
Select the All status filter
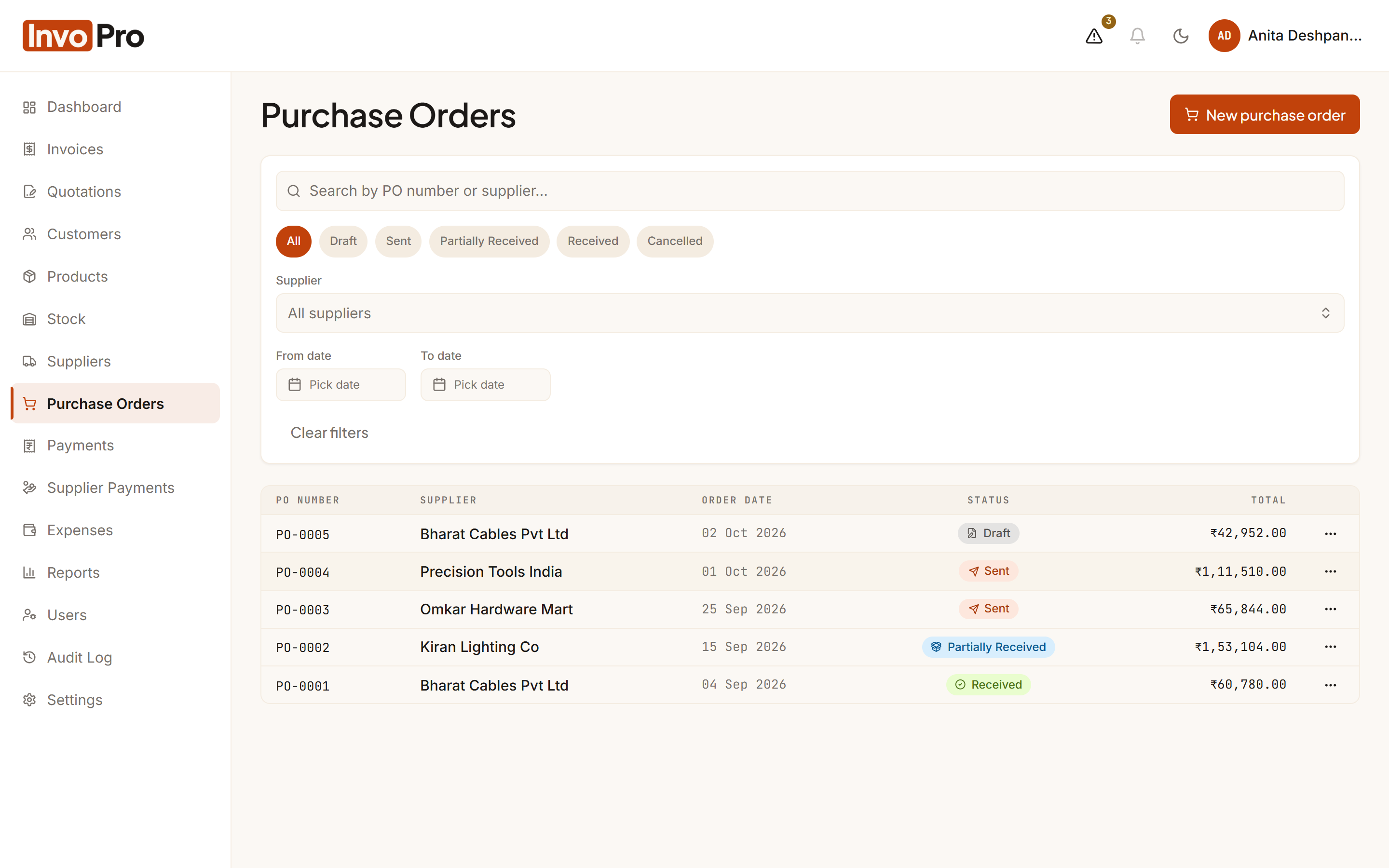click(x=293, y=241)
